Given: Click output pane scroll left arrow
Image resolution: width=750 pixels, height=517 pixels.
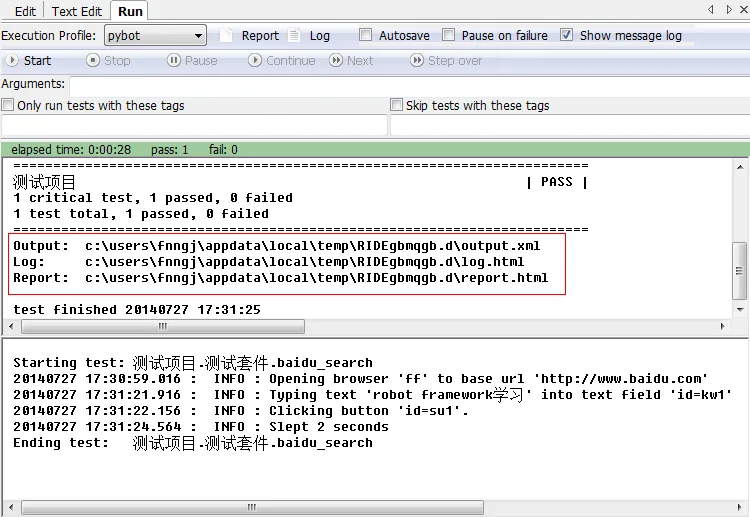Looking at the screenshot, I should (11, 326).
